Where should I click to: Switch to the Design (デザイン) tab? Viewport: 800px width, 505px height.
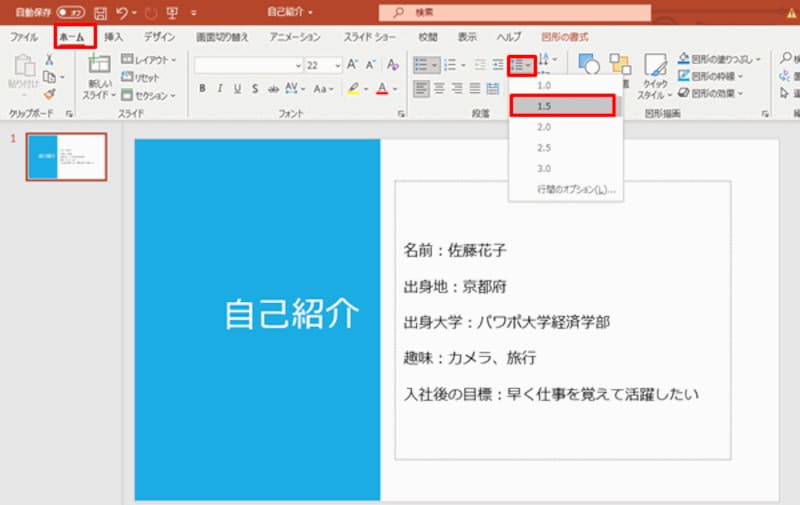click(159, 37)
